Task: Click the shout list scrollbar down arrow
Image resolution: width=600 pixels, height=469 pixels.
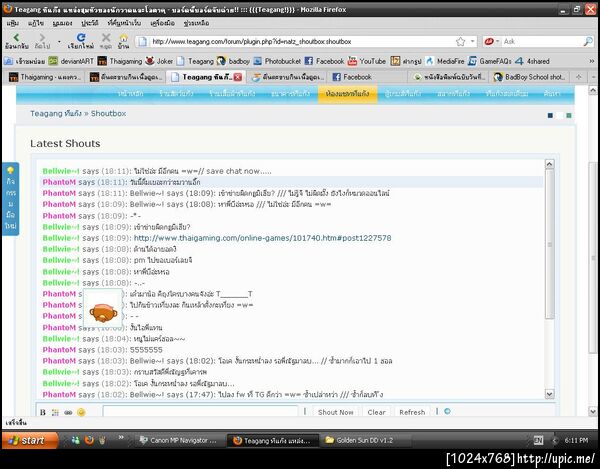Action: click(x=549, y=394)
